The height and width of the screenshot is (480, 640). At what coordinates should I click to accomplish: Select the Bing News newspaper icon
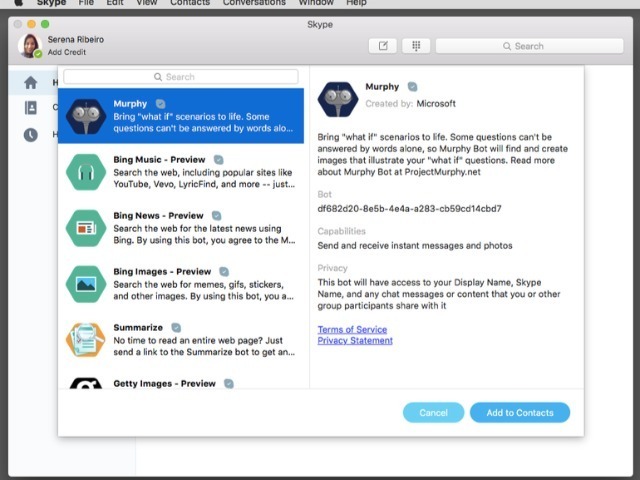click(86, 228)
